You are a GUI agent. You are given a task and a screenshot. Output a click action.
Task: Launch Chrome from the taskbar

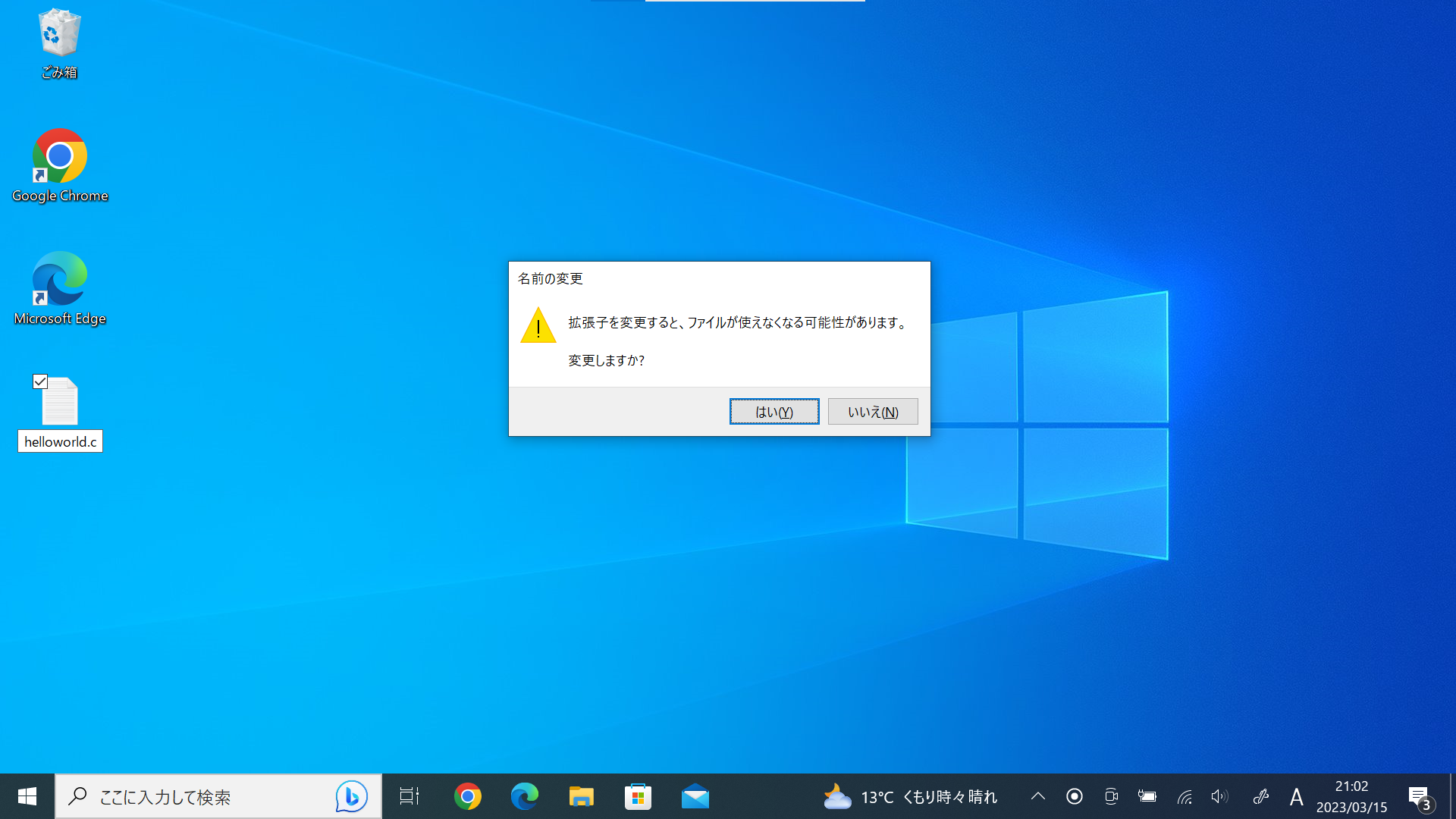pyautogui.click(x=468, y=796)
